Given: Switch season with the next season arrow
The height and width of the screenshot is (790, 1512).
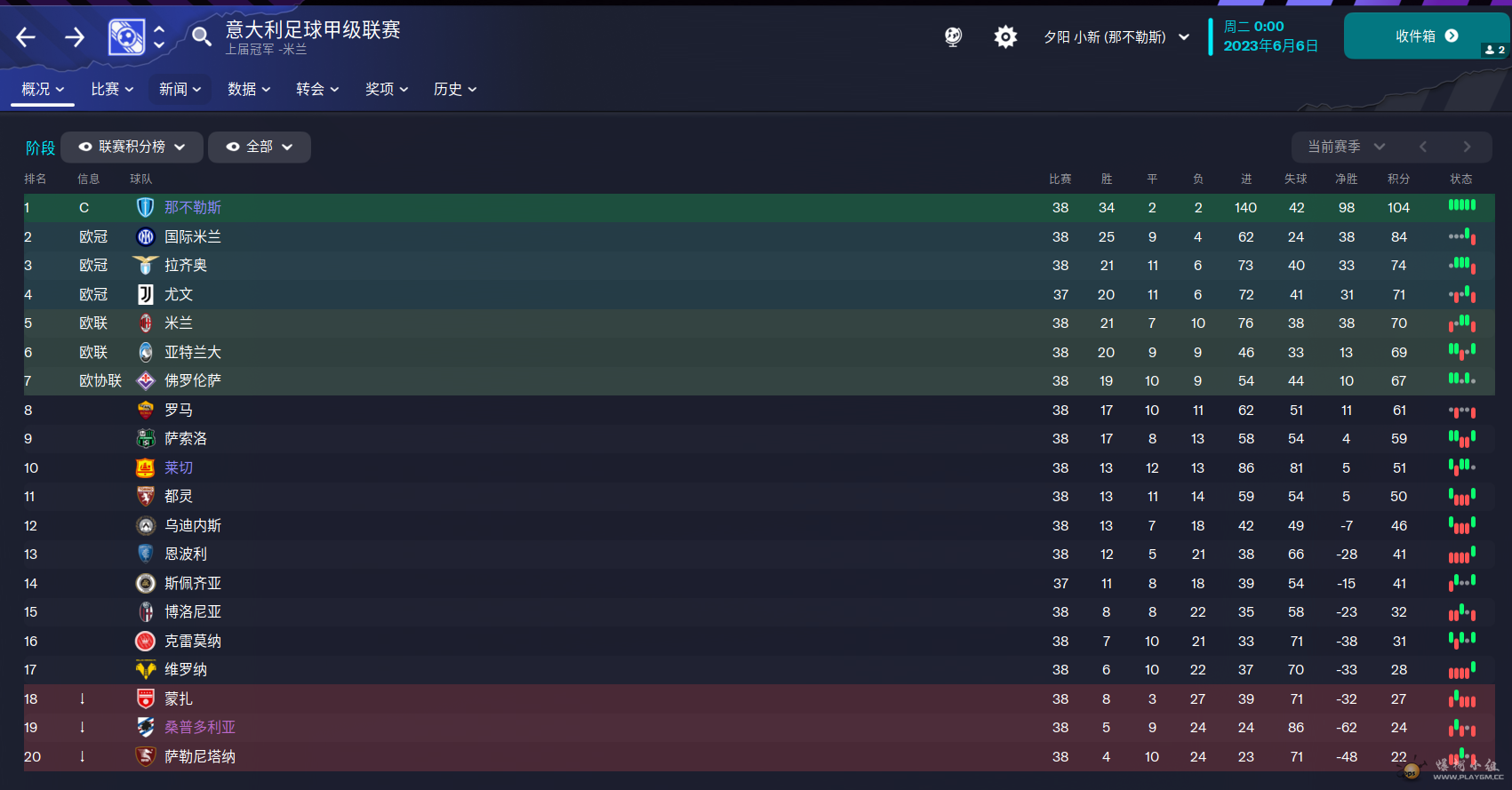Looking at the screenshot, I should pyautogui.click(x=1467, y=147).
